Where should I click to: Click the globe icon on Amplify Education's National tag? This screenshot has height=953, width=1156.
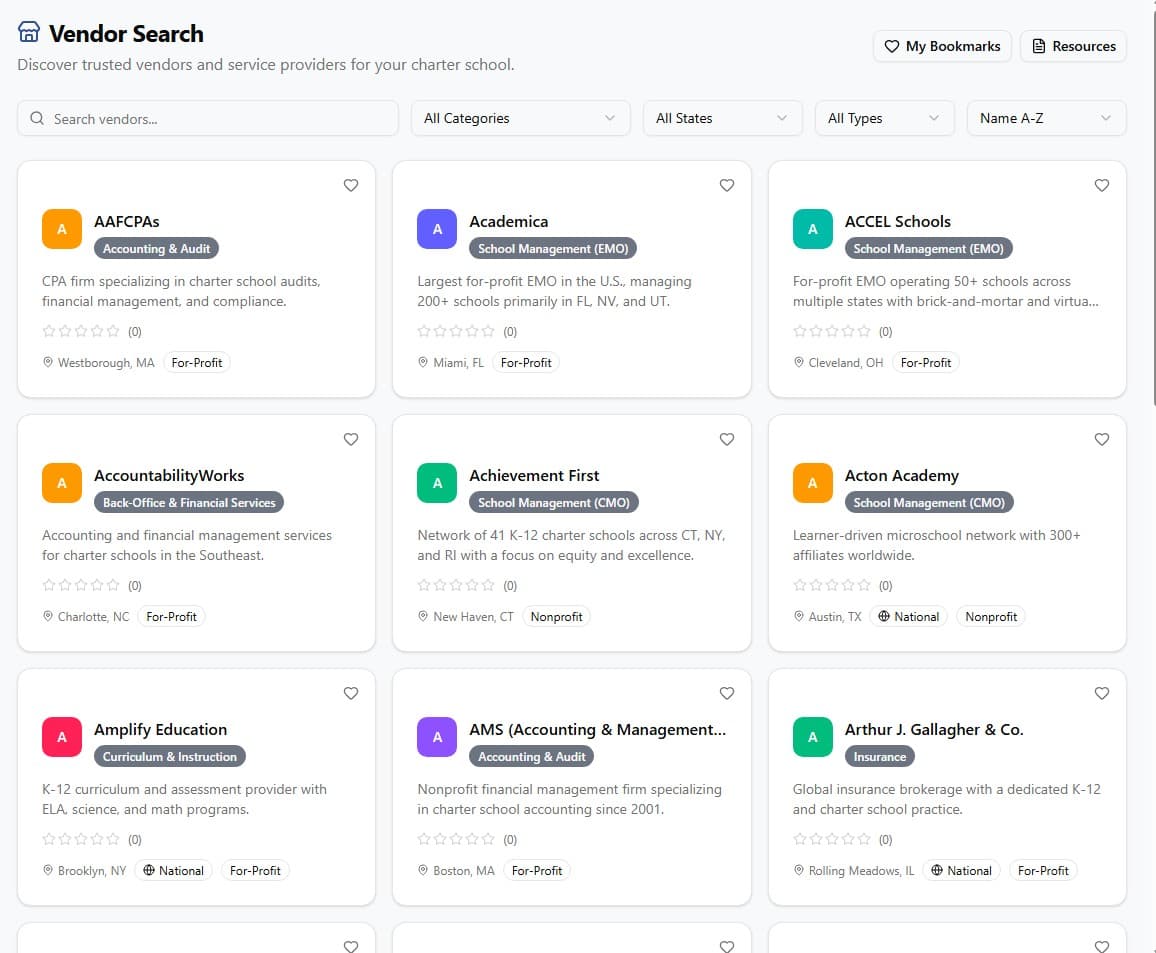(x=149, y=870)
